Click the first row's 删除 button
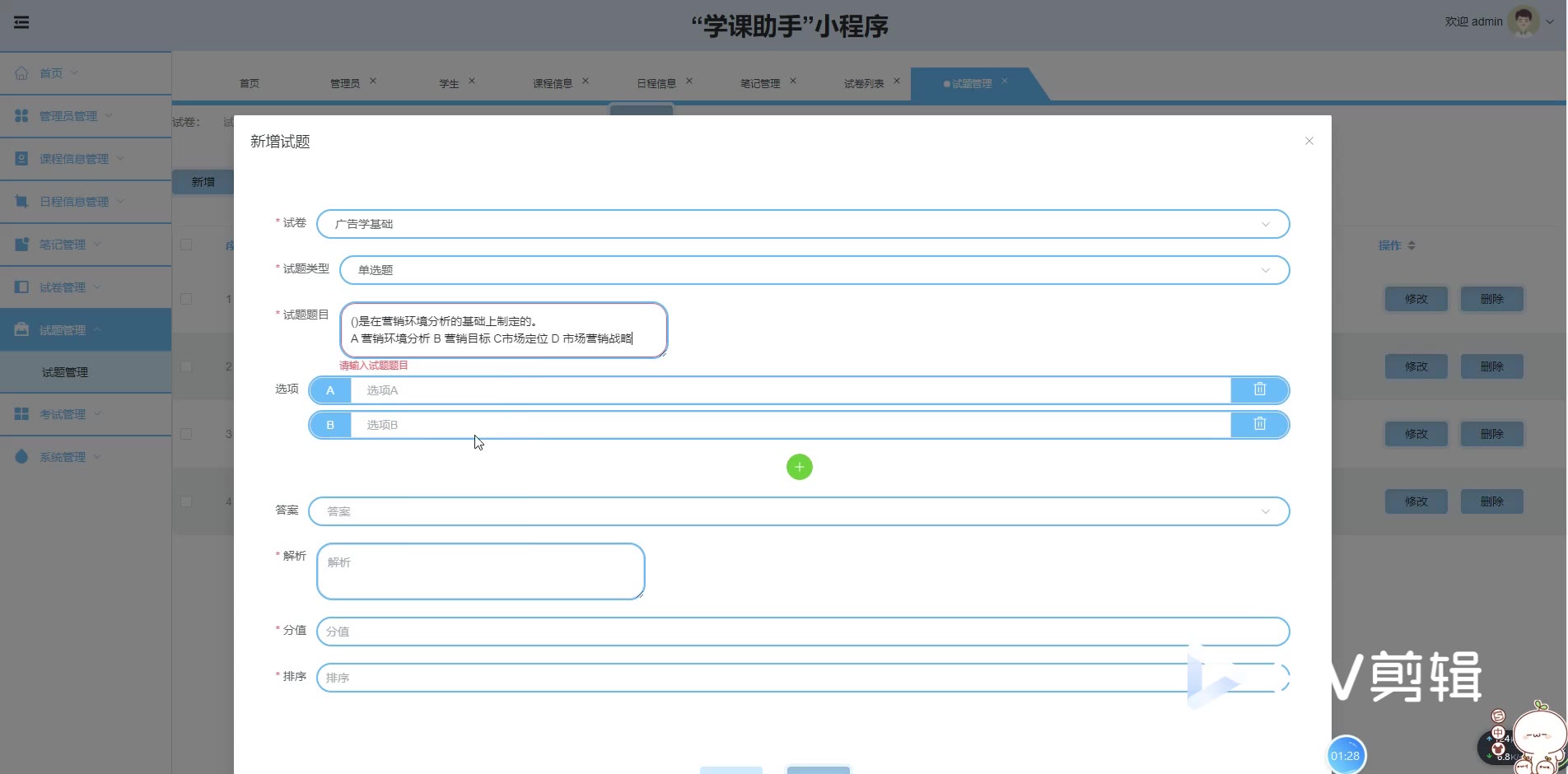Screen dimensions: 1568x774 1491,299
